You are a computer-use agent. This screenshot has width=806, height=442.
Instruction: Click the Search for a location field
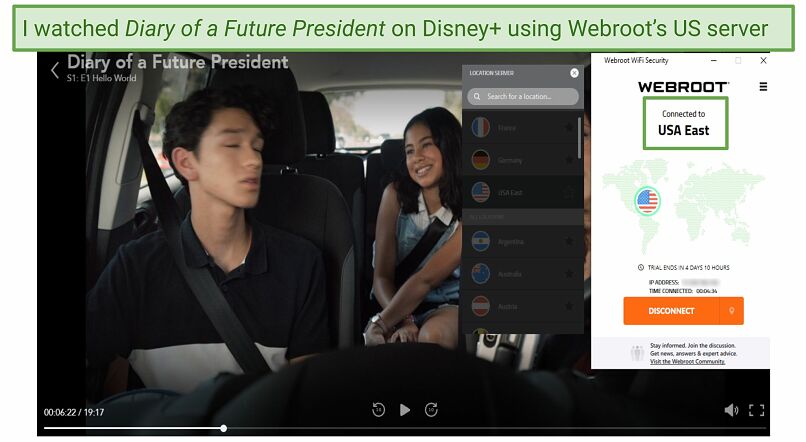[523, 96]
